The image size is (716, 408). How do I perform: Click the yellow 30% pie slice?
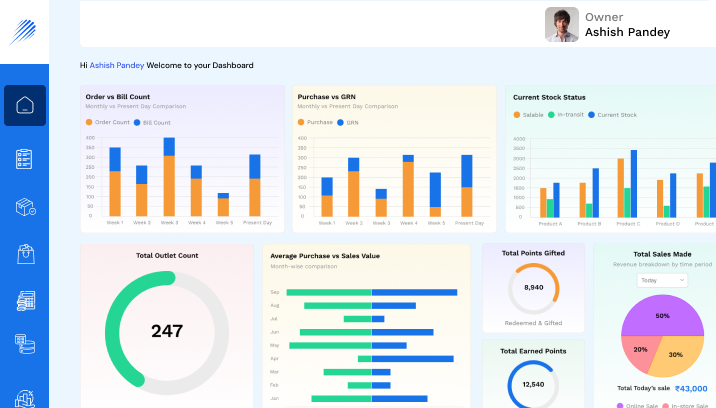point(678,356)
